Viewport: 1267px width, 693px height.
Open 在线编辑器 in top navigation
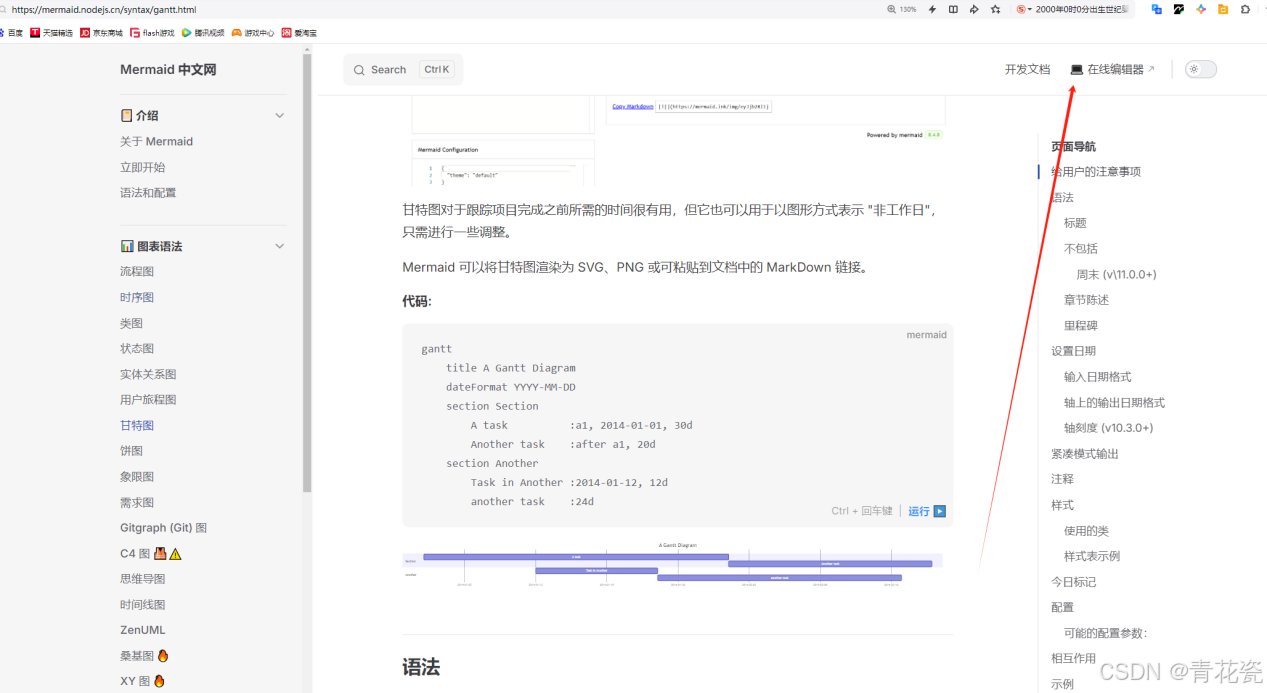click(1113, 70)
